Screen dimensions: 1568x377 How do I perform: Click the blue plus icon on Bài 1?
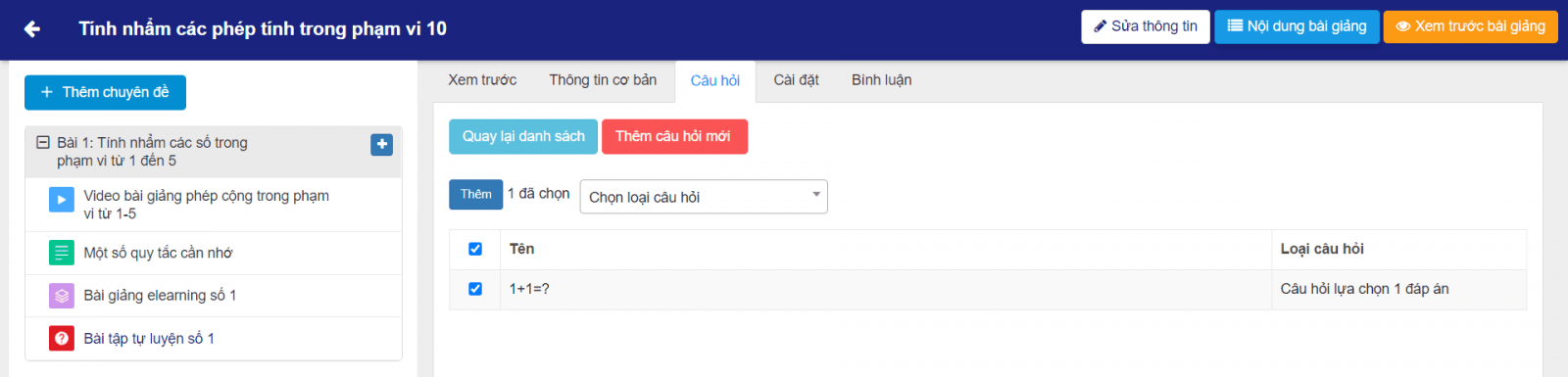pos(382,144)
